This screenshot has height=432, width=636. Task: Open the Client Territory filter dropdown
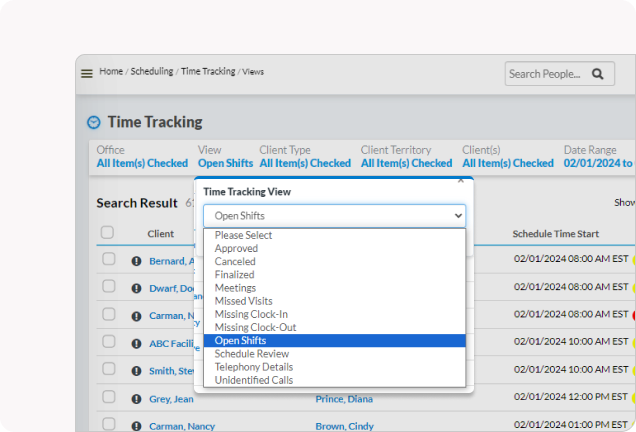(x=406, y=163)
